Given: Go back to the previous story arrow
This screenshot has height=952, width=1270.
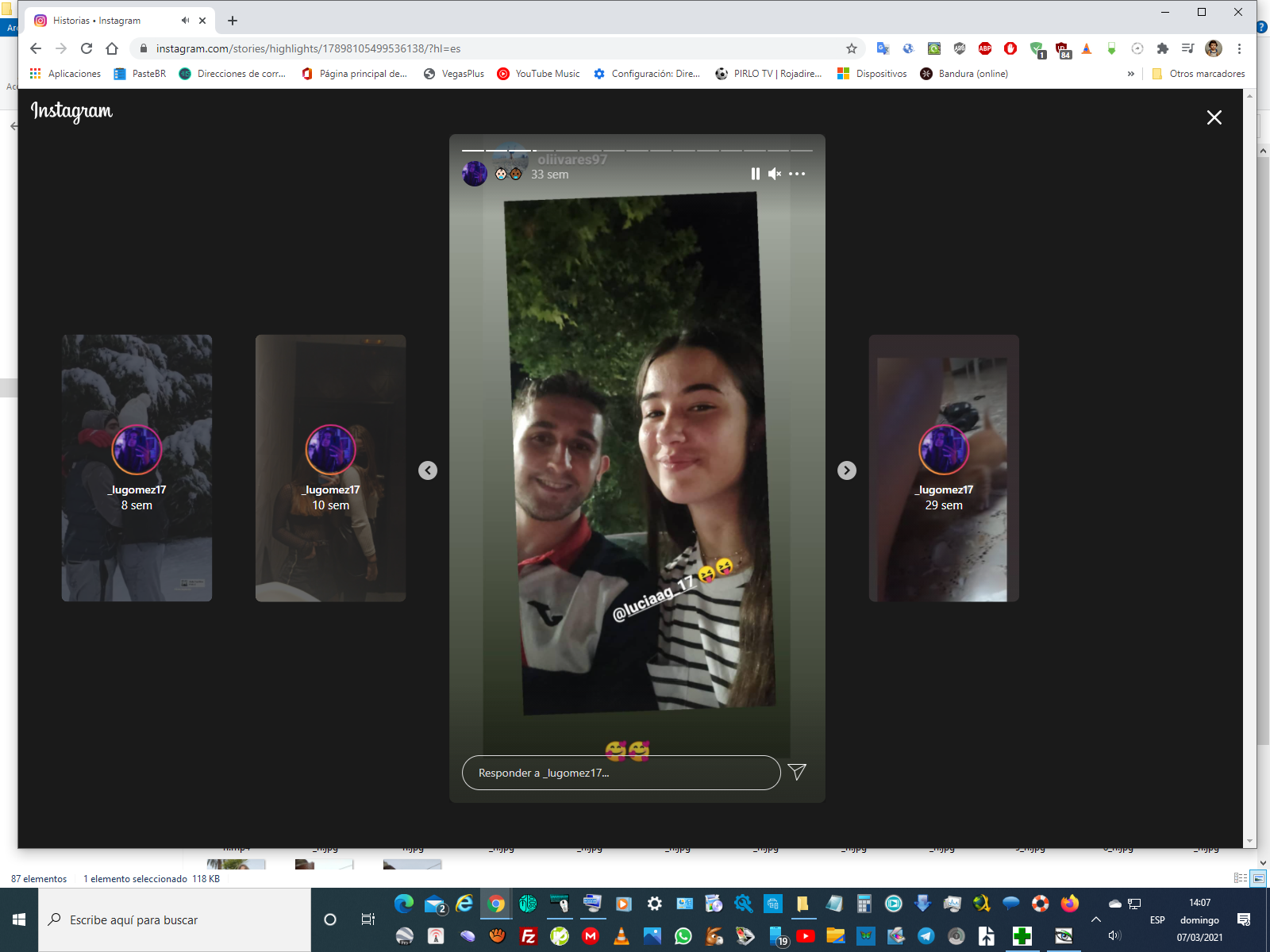Looking at the screenshot, I should click(x=428, y=470).
